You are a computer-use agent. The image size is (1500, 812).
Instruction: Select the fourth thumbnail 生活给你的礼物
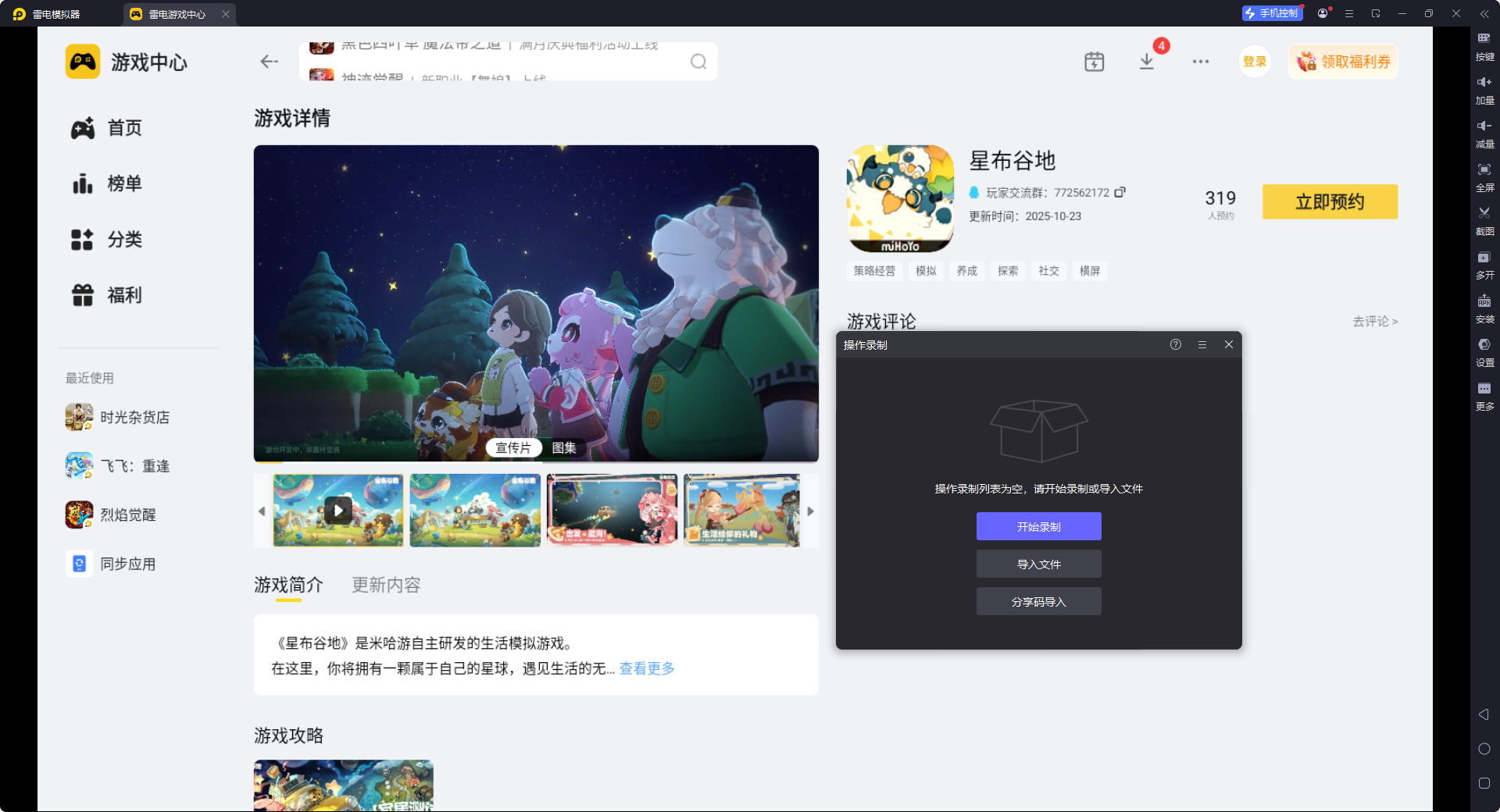coord(742,511)
